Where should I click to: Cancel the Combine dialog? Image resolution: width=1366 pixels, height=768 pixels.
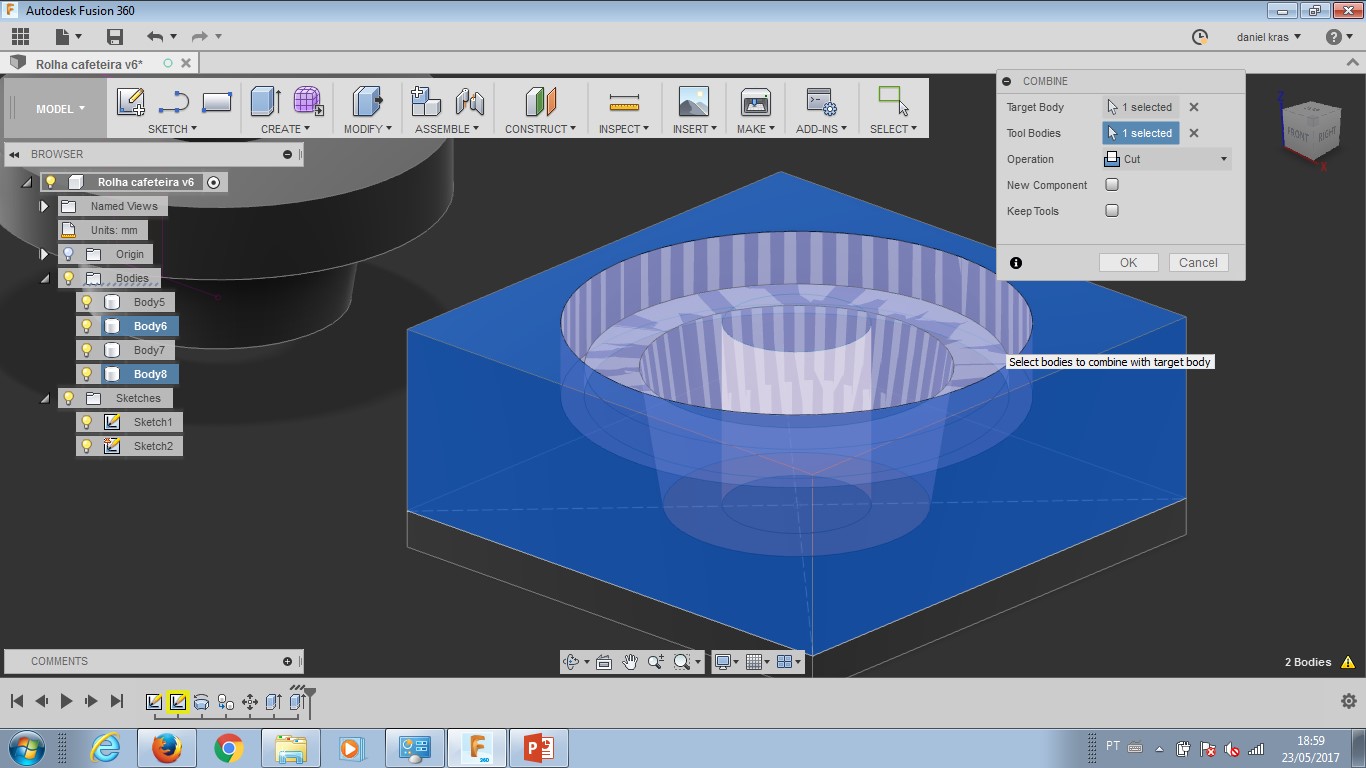[x=1198, y=263]
